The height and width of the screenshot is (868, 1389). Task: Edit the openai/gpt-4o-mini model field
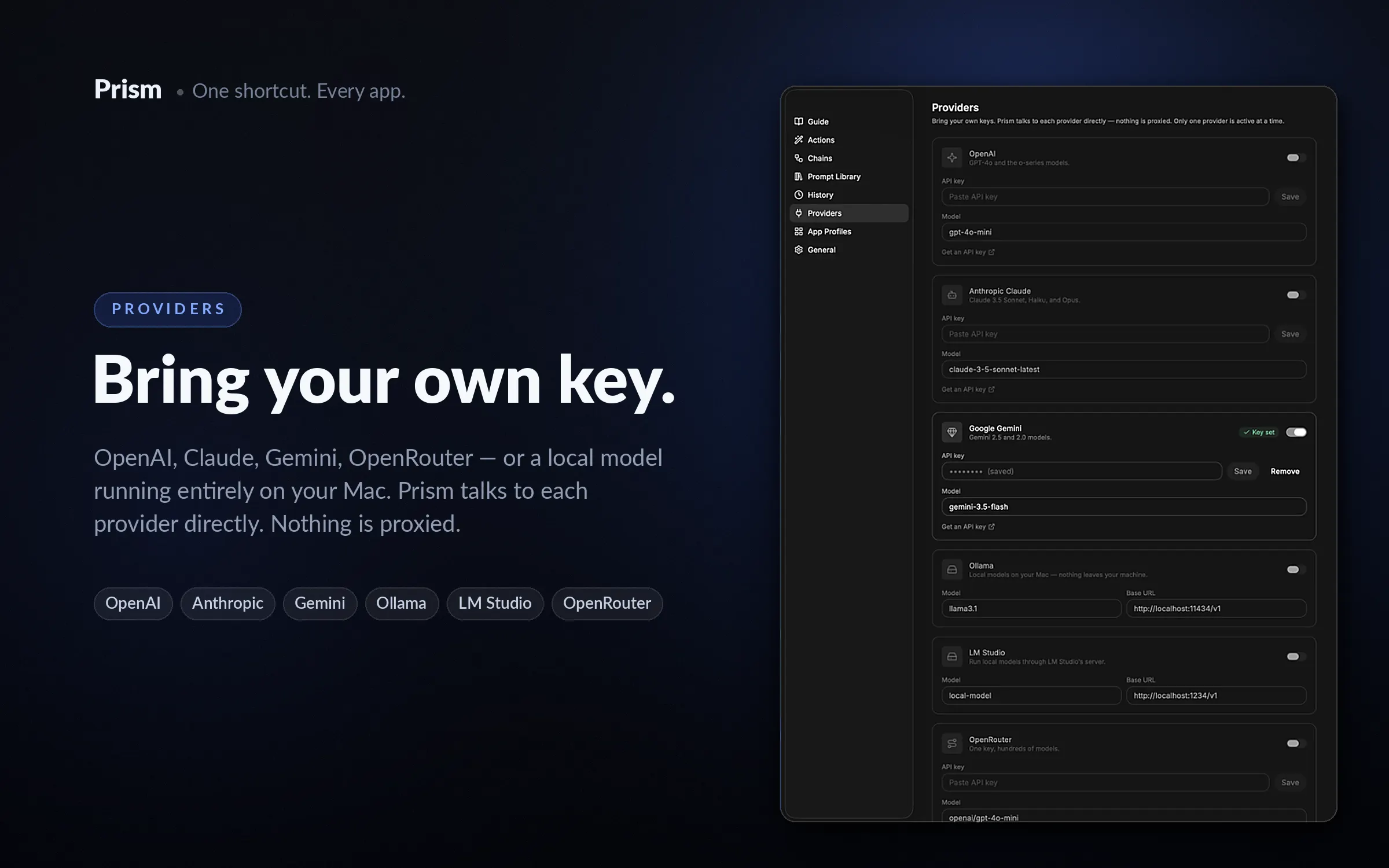point(1124,816)
